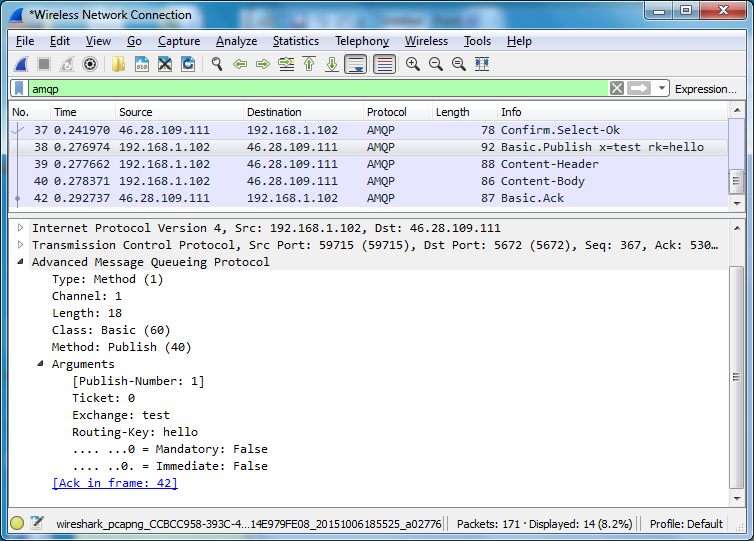The width and height of the screenshot is (754, 541).
Task: Click the zoom in magnifier icon
Action: [x=412, y=64]
